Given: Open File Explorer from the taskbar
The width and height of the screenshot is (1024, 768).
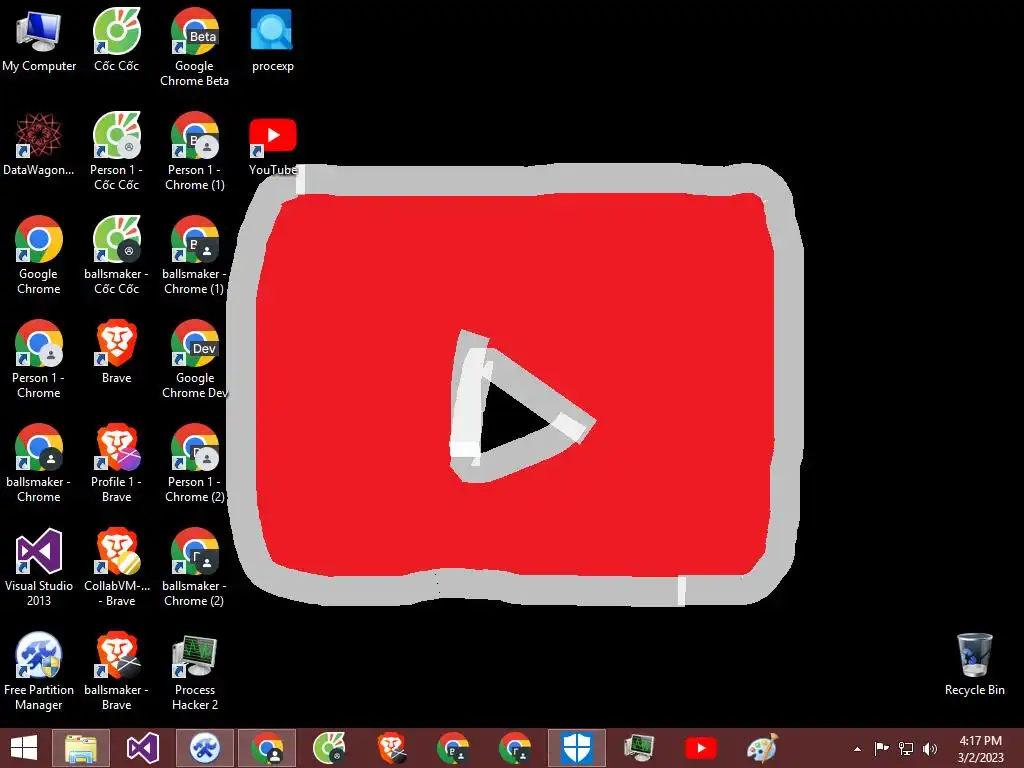Looking at the screenshot, I should point(81,748).
